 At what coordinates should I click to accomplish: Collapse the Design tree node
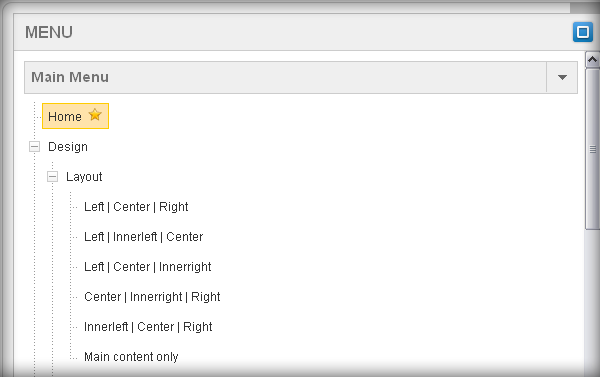[34, 147]
